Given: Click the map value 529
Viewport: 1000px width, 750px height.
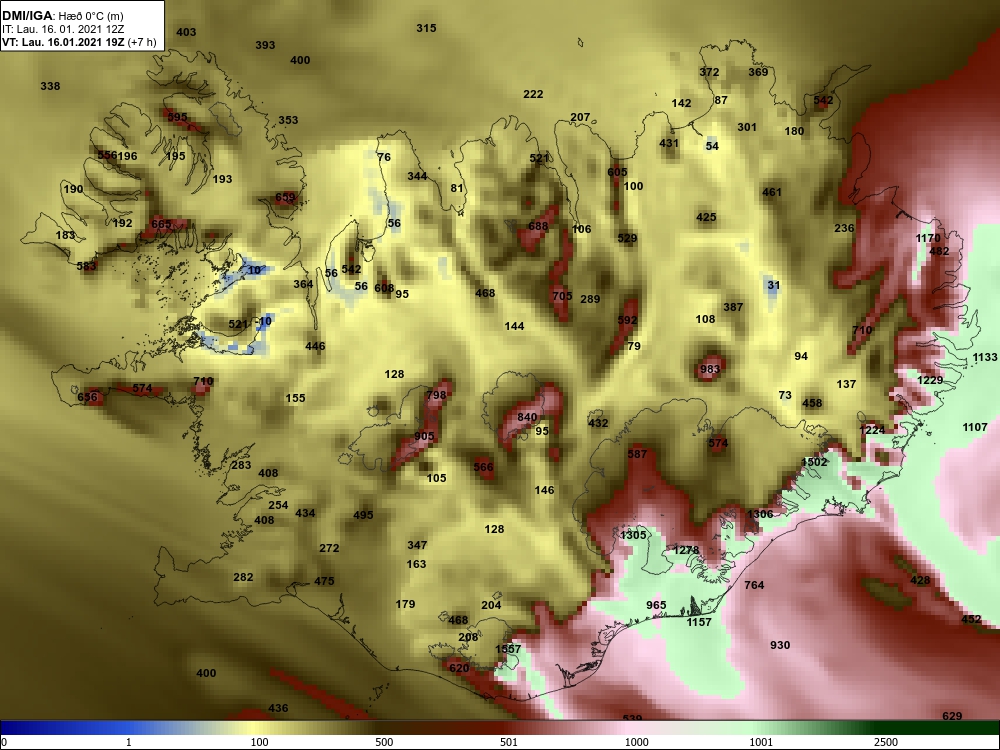Looking at the screenshot, I should [x=627, y=238].
